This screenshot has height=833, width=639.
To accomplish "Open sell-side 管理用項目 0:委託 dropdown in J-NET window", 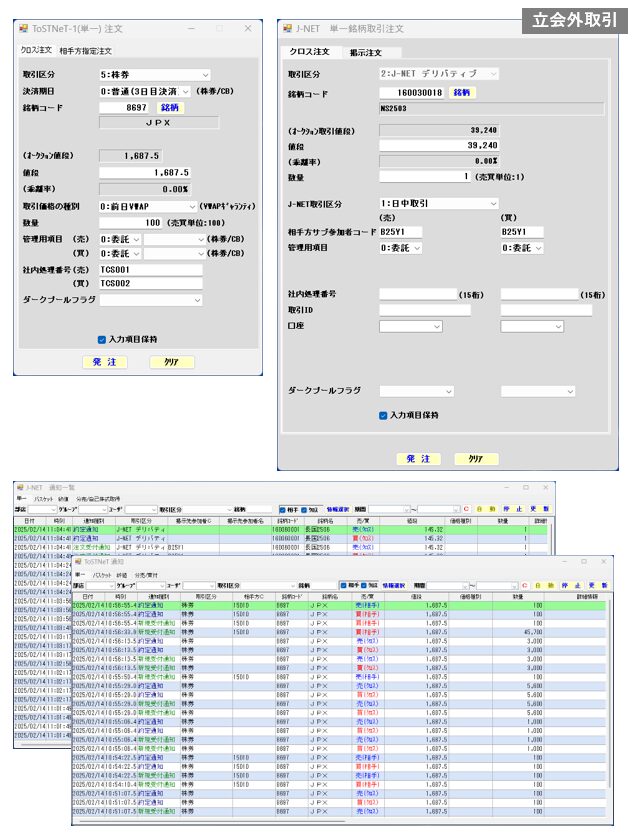I will pyautogui.click(x=401, y=248).
